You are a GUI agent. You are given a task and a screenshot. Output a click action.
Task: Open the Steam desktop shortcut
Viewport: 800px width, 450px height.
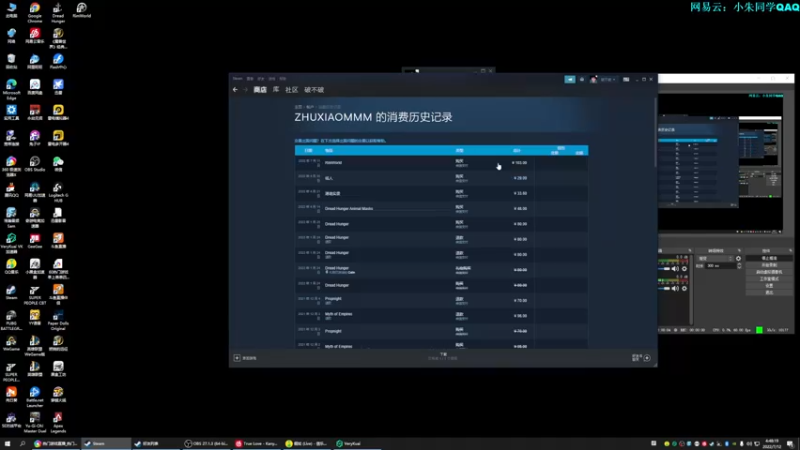[x=11, y=292]
